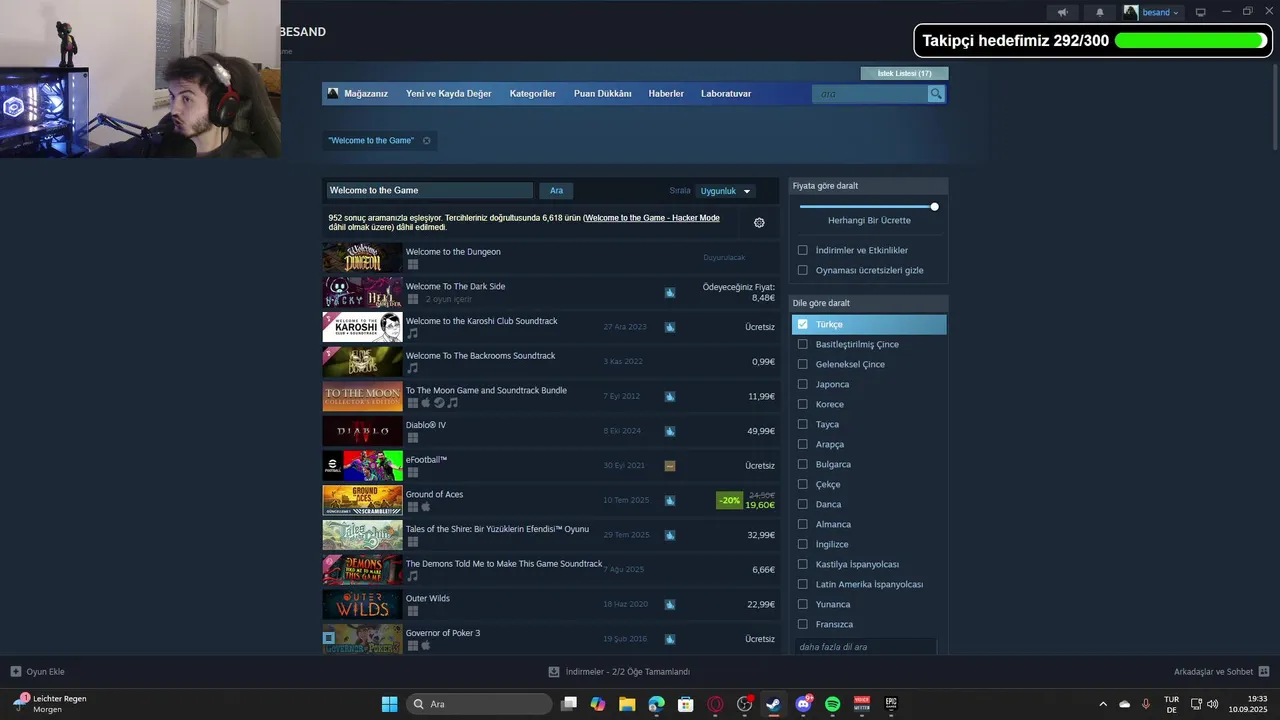Screen dimensions: 1280x720
Task: Open the Ground of Aces result
Action: tap(550, 500)
